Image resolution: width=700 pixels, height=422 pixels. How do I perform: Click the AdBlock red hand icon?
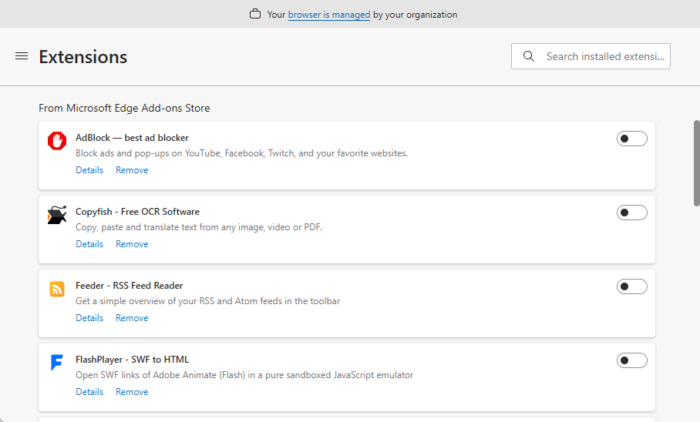tap(57, 142)
